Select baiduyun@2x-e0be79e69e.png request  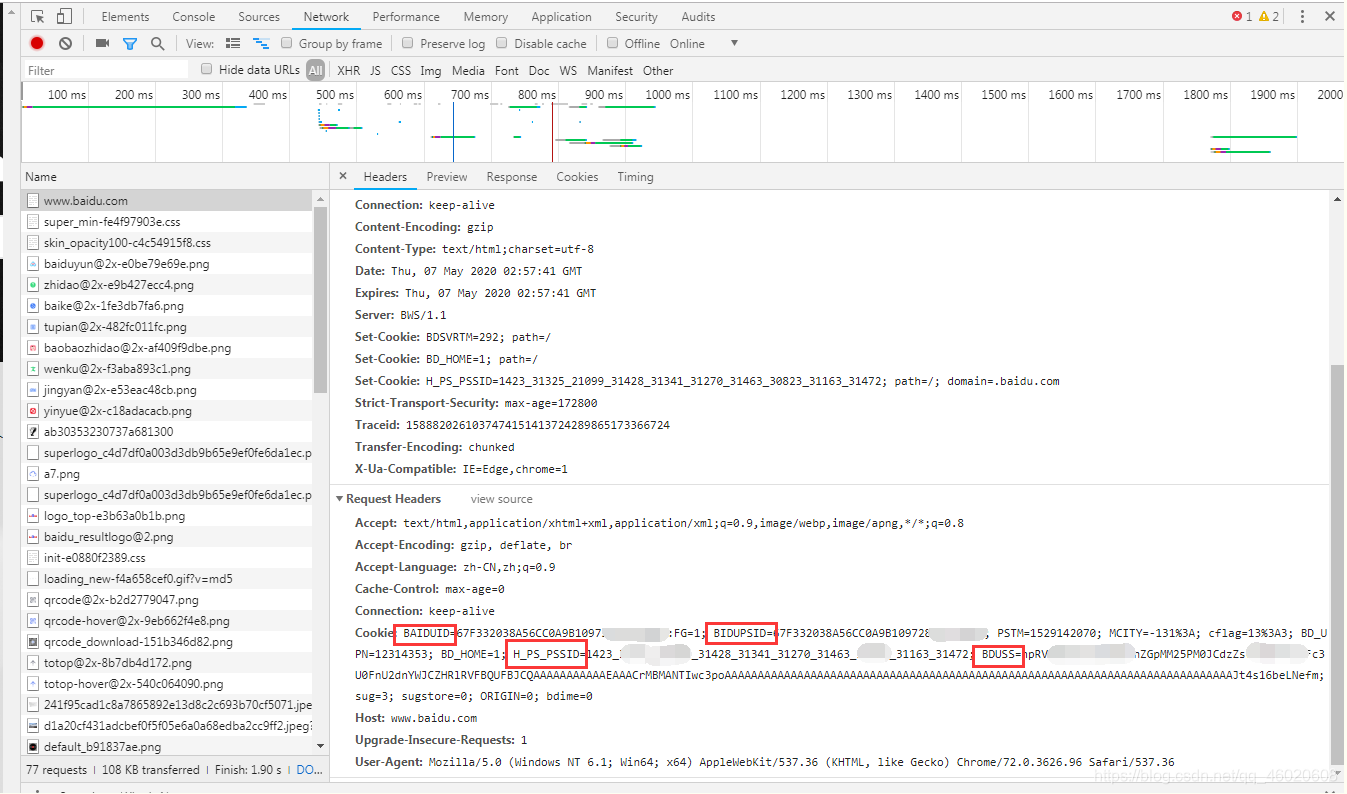point(168,264)
